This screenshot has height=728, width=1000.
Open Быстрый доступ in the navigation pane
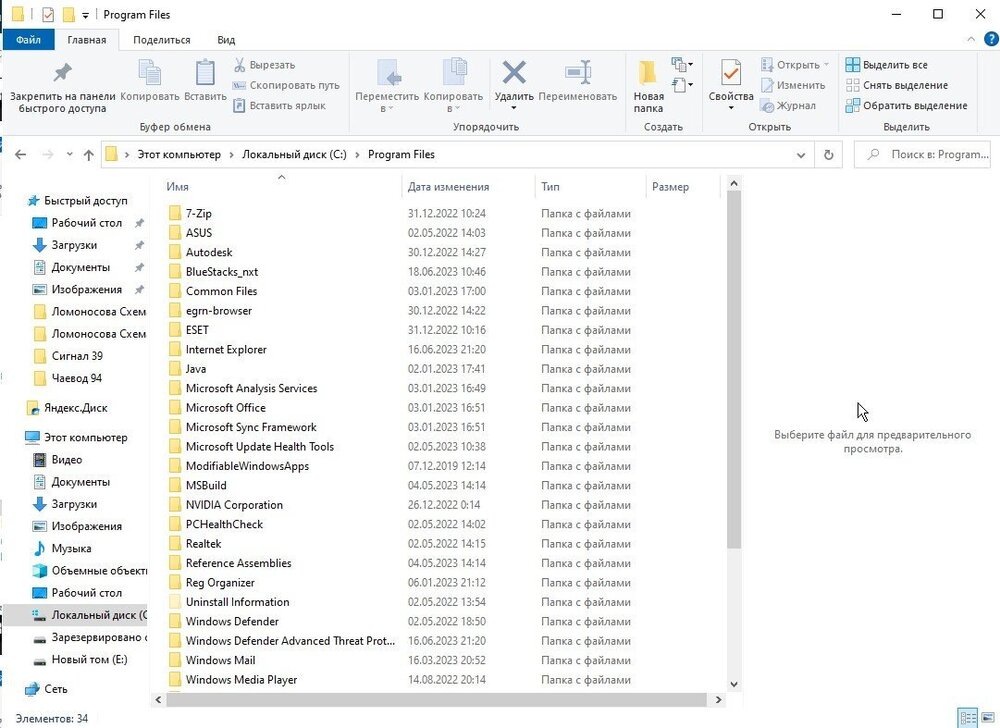point(77,201)
